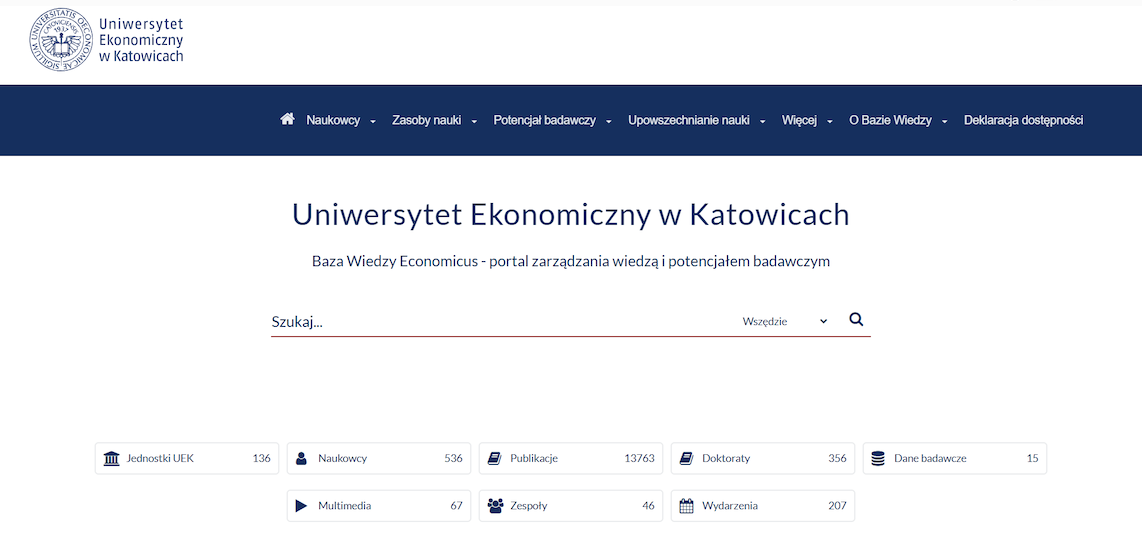
Task: Click the Dane badawcze count 15
Action: 1033,459
